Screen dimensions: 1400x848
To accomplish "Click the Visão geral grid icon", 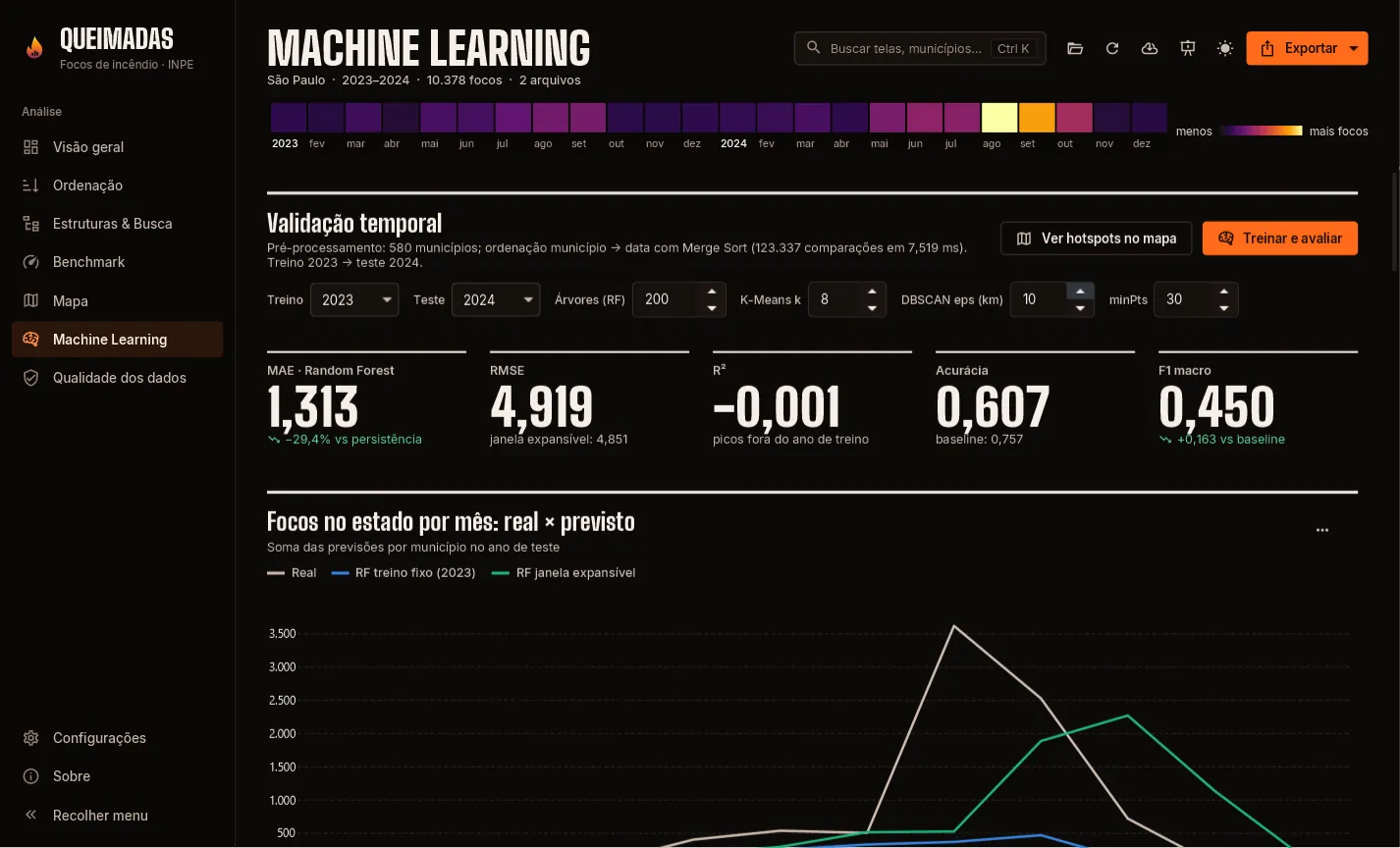I will 31,147.
